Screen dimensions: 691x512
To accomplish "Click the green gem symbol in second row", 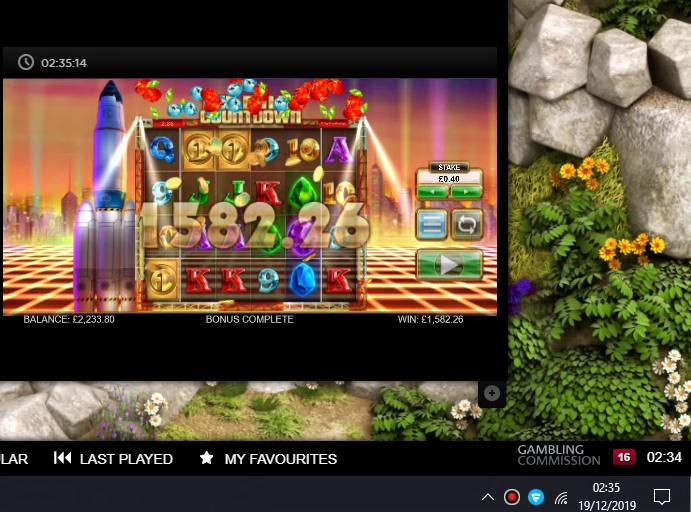I will point(302,192).
